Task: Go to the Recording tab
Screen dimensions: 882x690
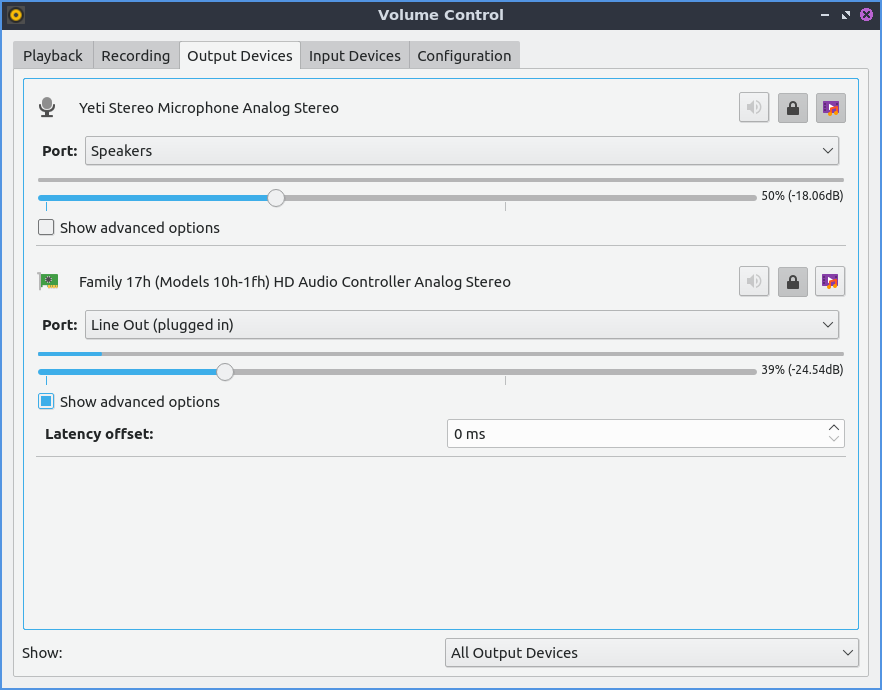Action: [135, 56]
